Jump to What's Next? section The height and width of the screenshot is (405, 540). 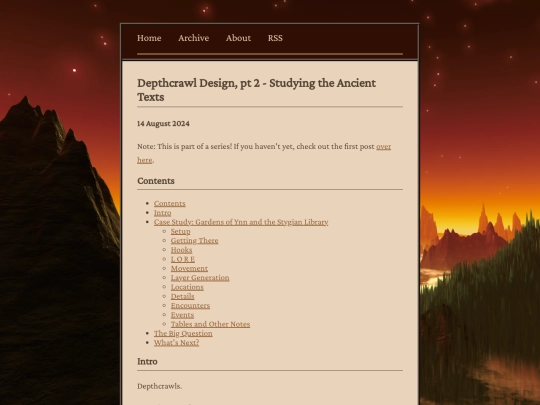(177, 343)
